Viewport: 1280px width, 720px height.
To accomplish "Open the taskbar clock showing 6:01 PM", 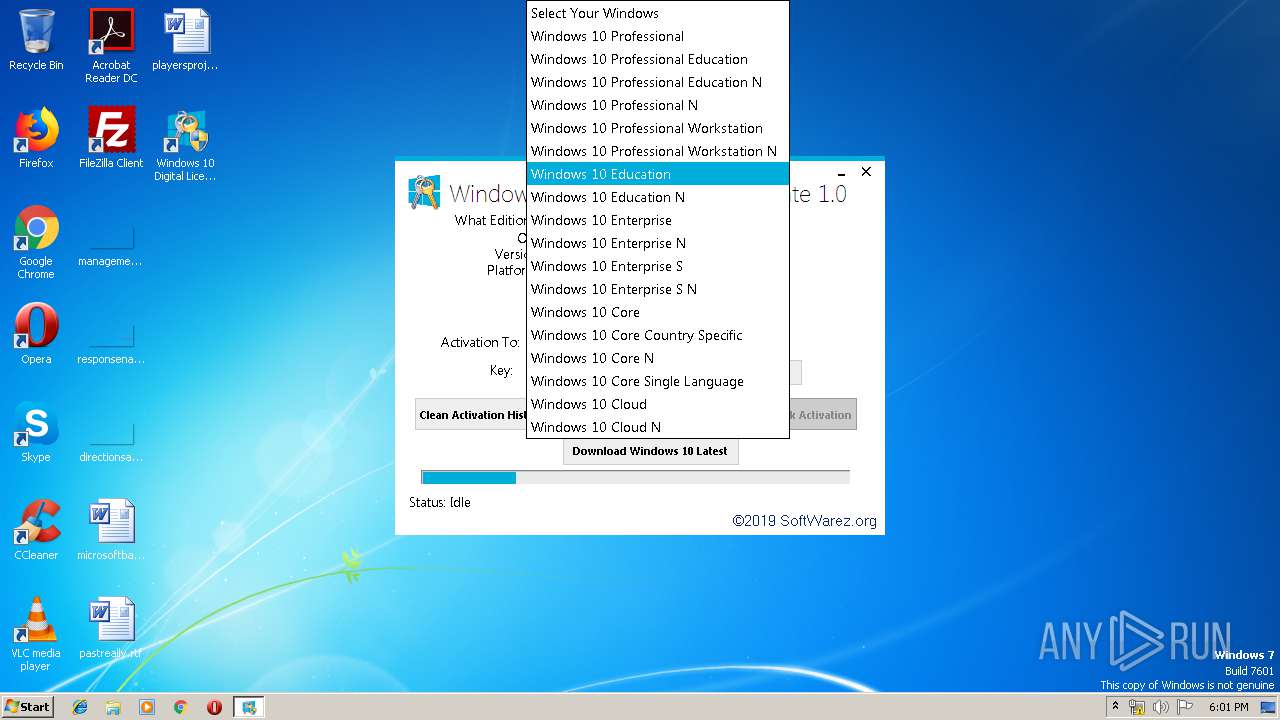I will coord(1229,707).
